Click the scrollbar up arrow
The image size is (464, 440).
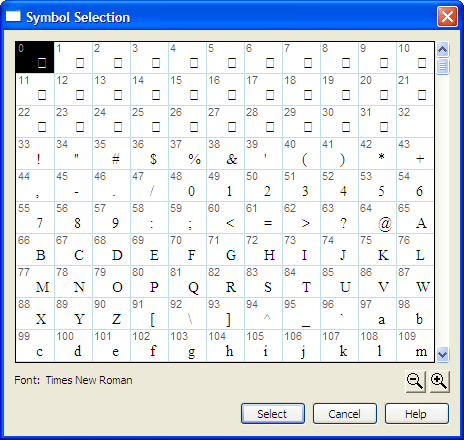coord(443,50)
